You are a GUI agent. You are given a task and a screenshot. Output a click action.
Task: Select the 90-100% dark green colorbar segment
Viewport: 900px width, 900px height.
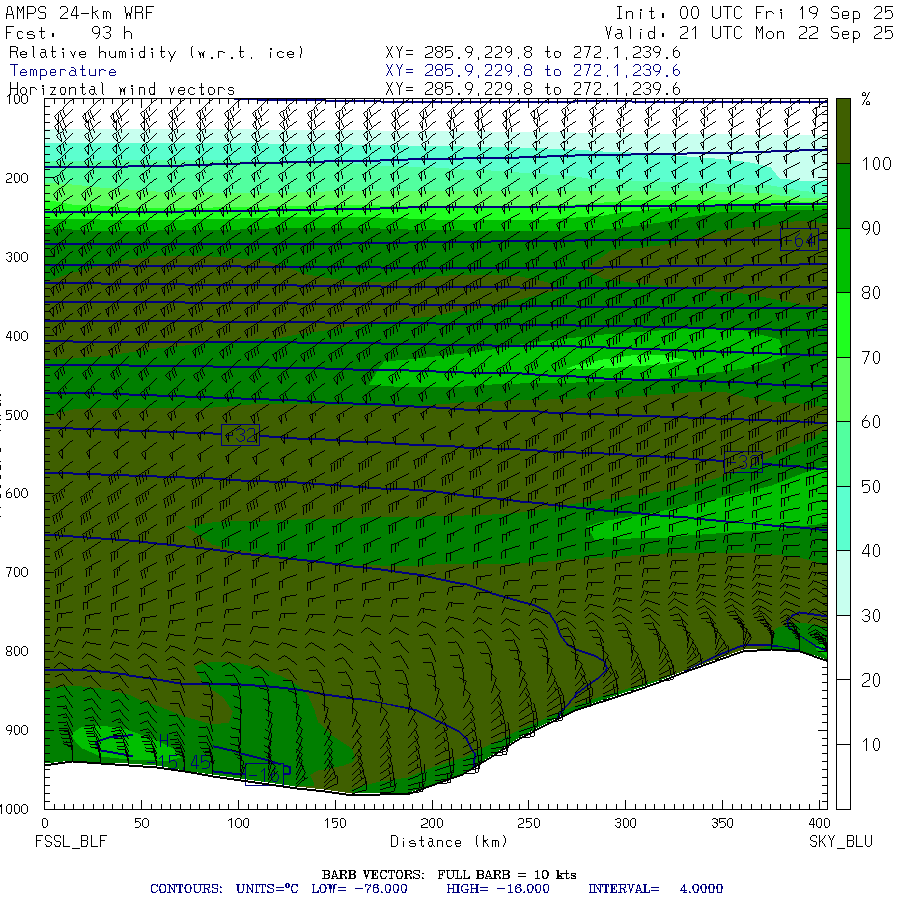(843, 196)
